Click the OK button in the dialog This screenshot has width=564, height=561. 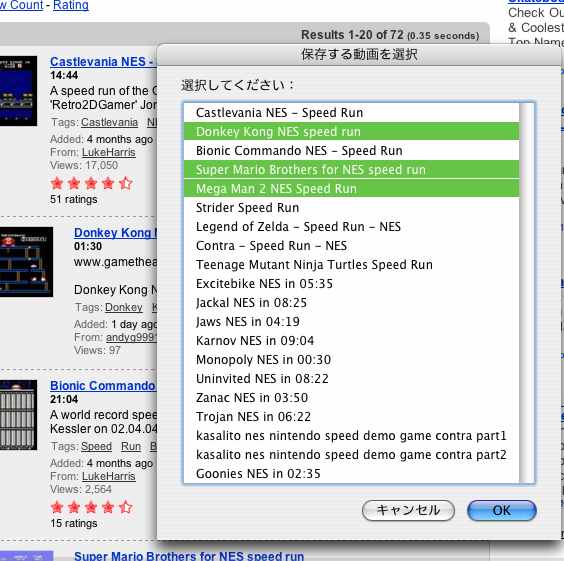pyautogui.click(x=502, y=510)
